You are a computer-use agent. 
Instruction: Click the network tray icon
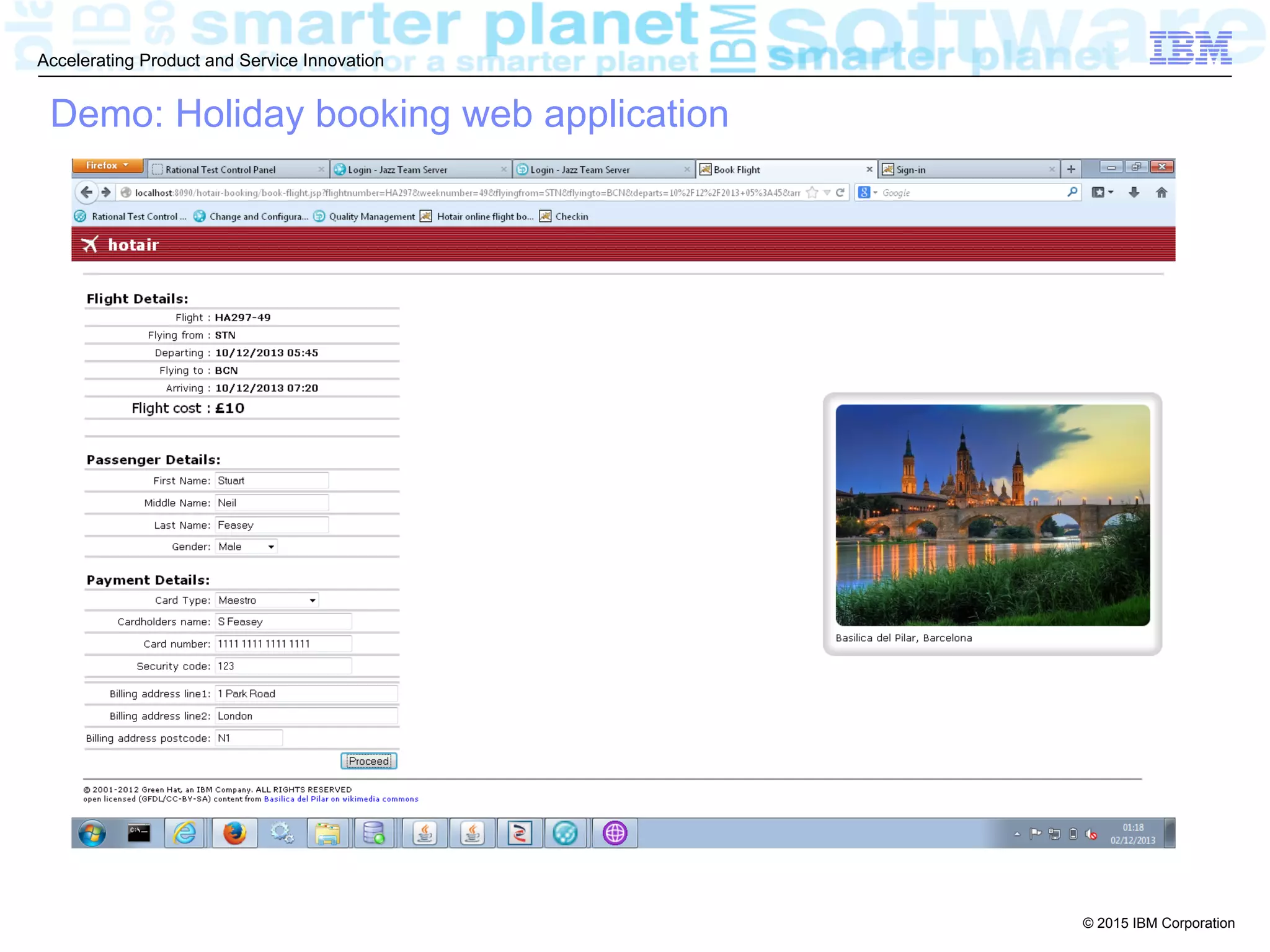click(x=1054, y=834)
